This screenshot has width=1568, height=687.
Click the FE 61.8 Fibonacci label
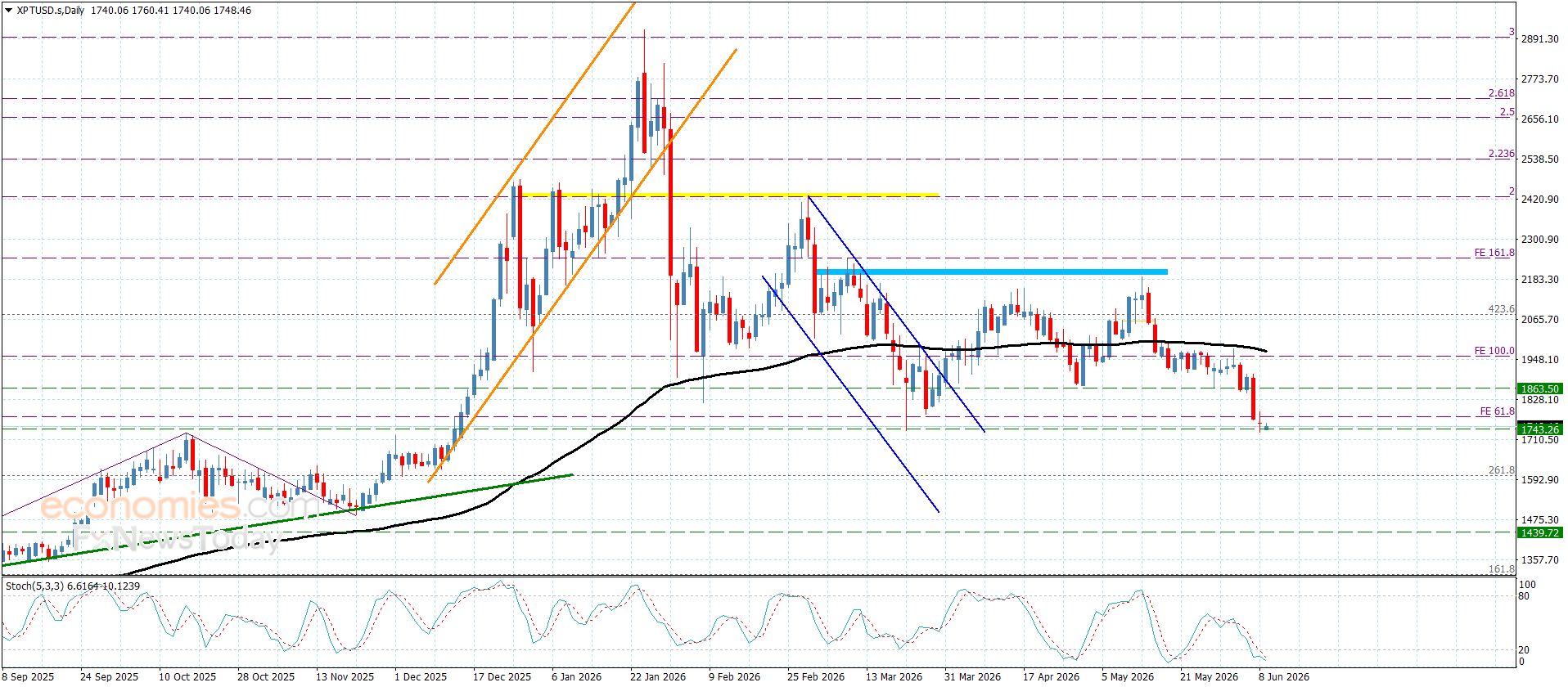click(1497, 411)
